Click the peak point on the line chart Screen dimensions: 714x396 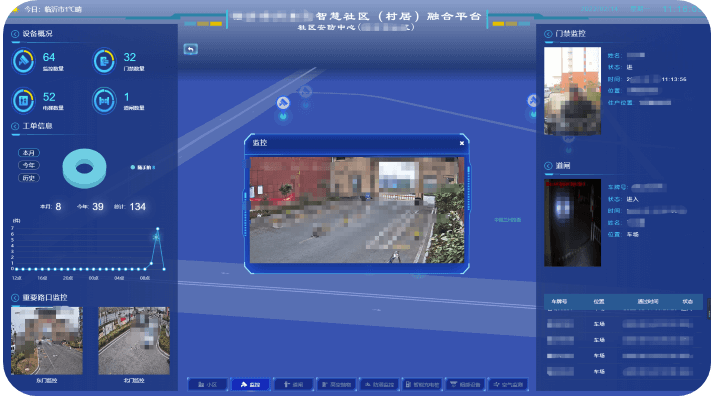[158, 229]
